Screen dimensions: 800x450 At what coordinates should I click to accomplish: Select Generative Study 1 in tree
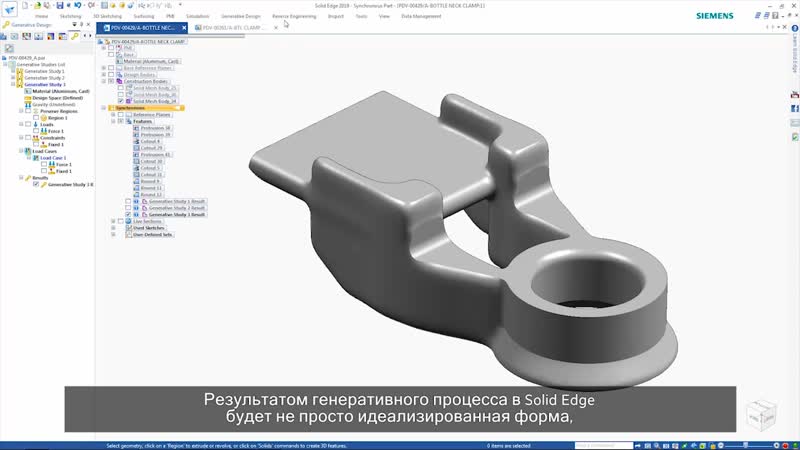44,71
